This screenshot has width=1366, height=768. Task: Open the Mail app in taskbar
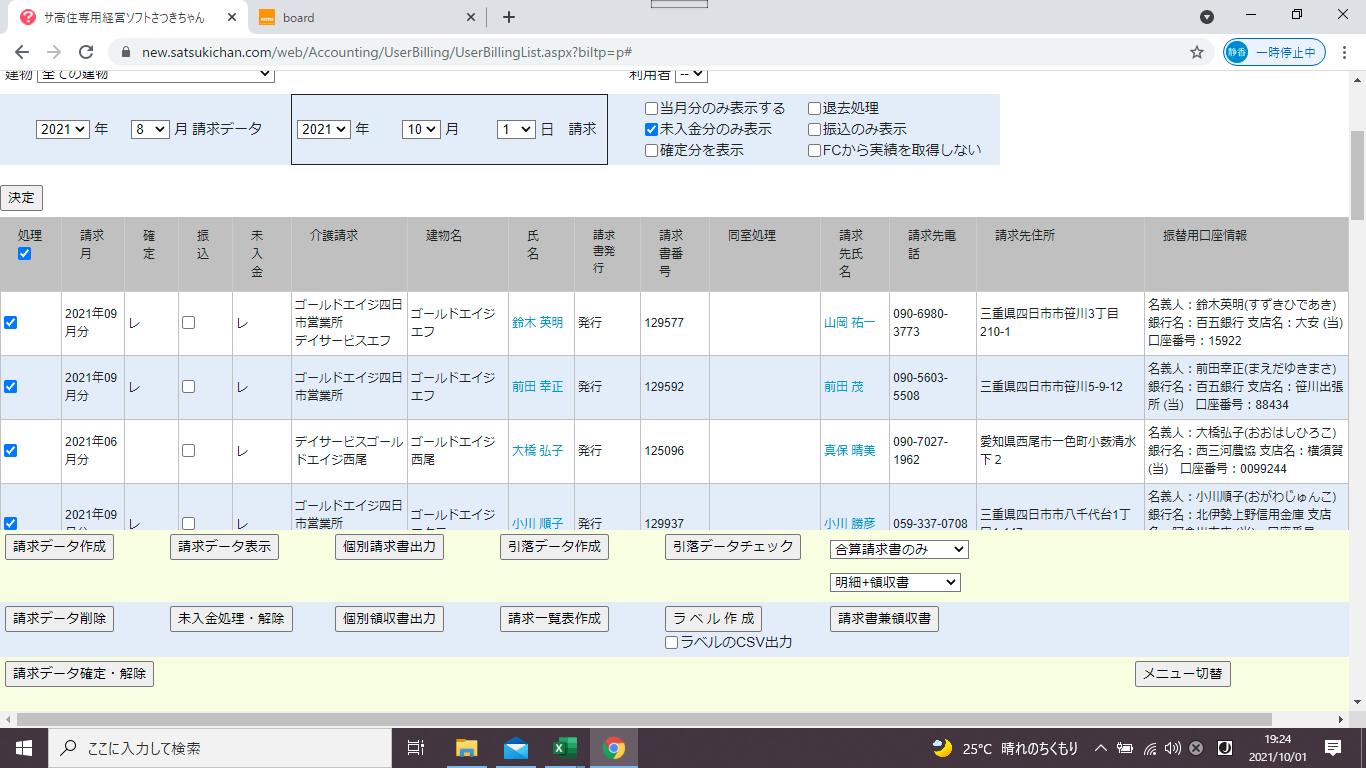point(516,748)
